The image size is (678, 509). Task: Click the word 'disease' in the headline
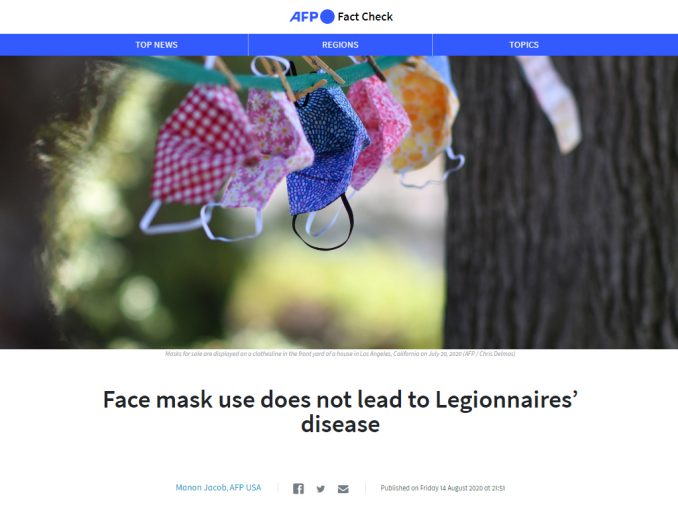coord(340,425)
